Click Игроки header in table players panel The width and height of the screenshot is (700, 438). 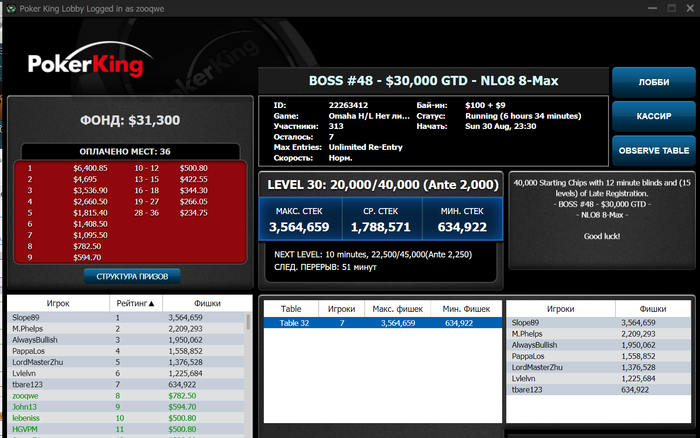560,309
